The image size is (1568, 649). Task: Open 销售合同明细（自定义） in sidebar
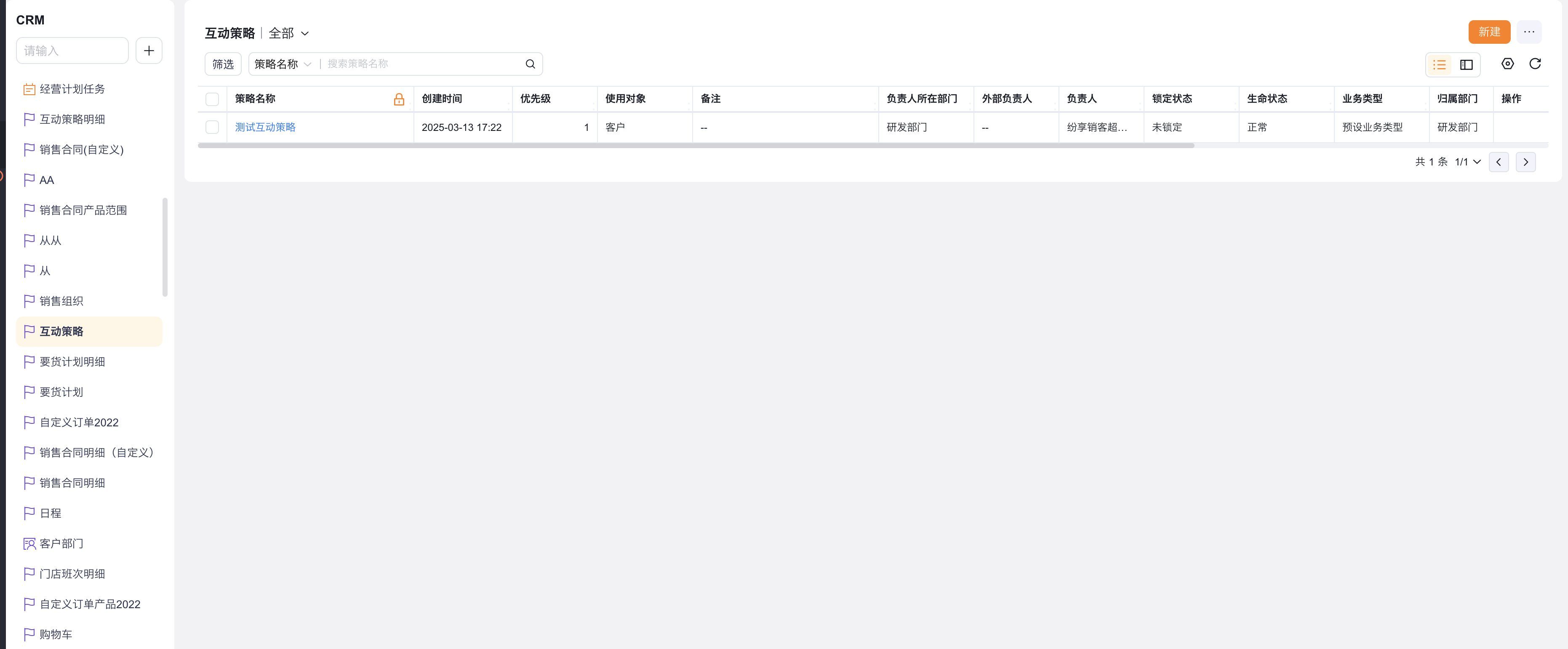pos(90,452)
